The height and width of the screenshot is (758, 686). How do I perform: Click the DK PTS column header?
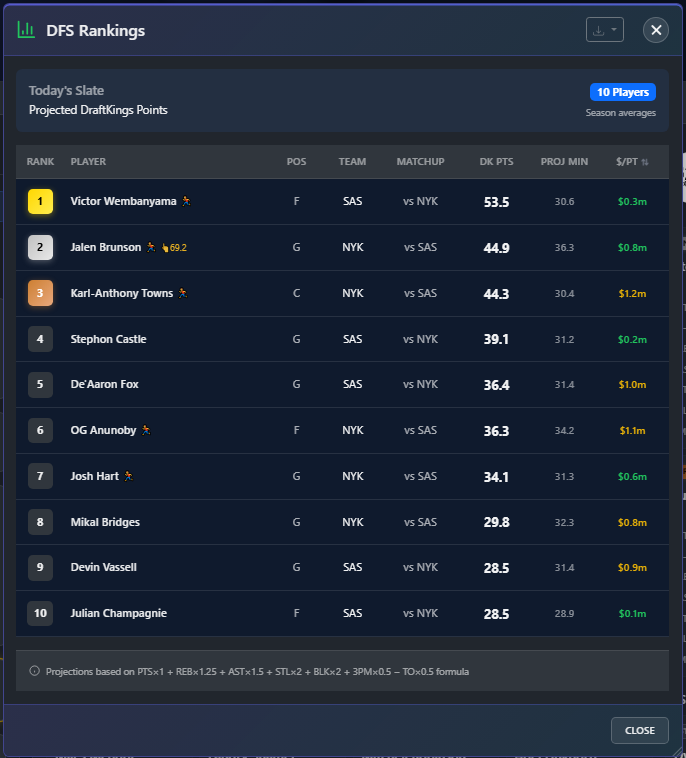(496, 161)
